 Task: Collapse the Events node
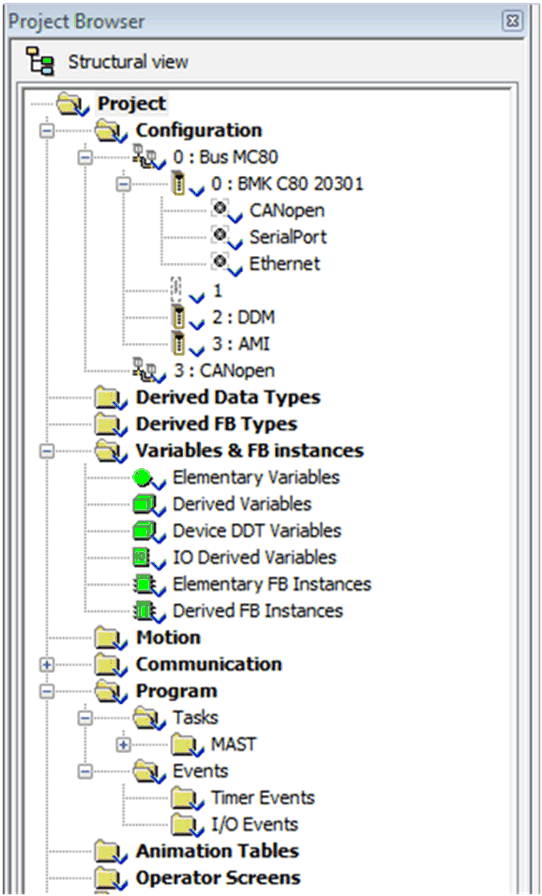point(85,771)
